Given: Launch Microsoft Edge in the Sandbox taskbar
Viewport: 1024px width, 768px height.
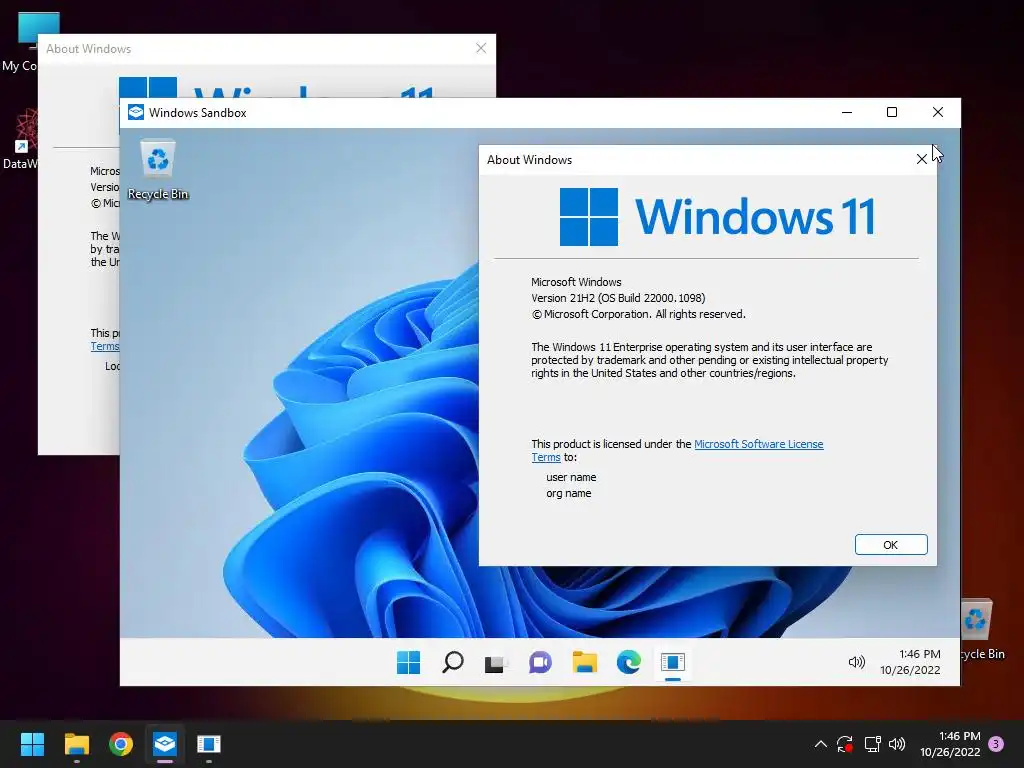Looking at the screenshot, I should click(x=628, y=662).
